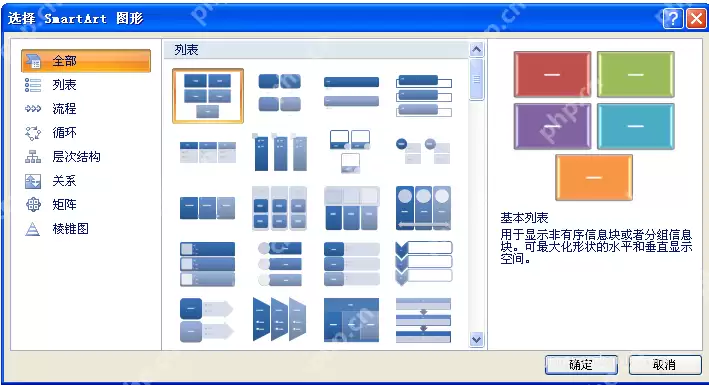Select the trapezoid list layout
The image size is (709, 385).
[x=279, y=320]
